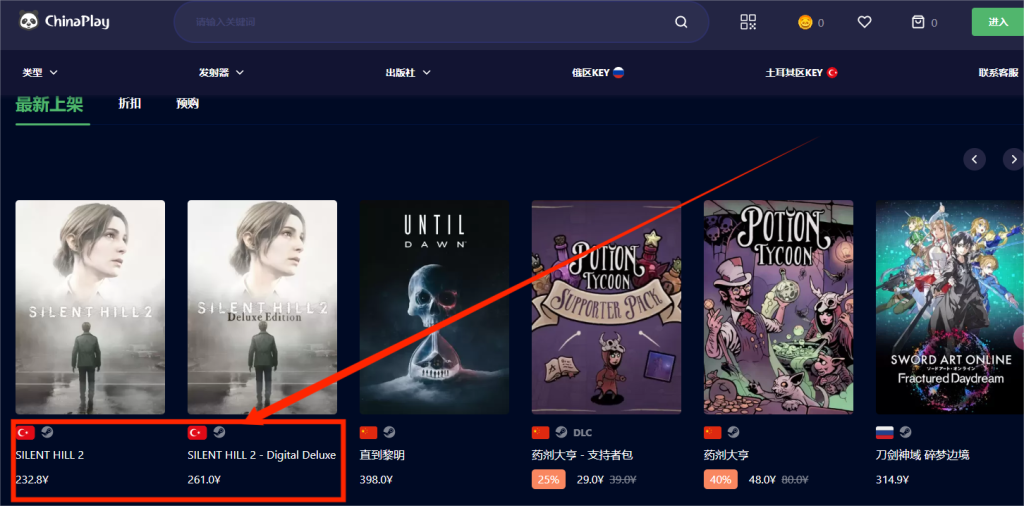Viewport: 1024px width, 506px height.
Task: Select the 最新上架 tab
Action: click(49, 104)
